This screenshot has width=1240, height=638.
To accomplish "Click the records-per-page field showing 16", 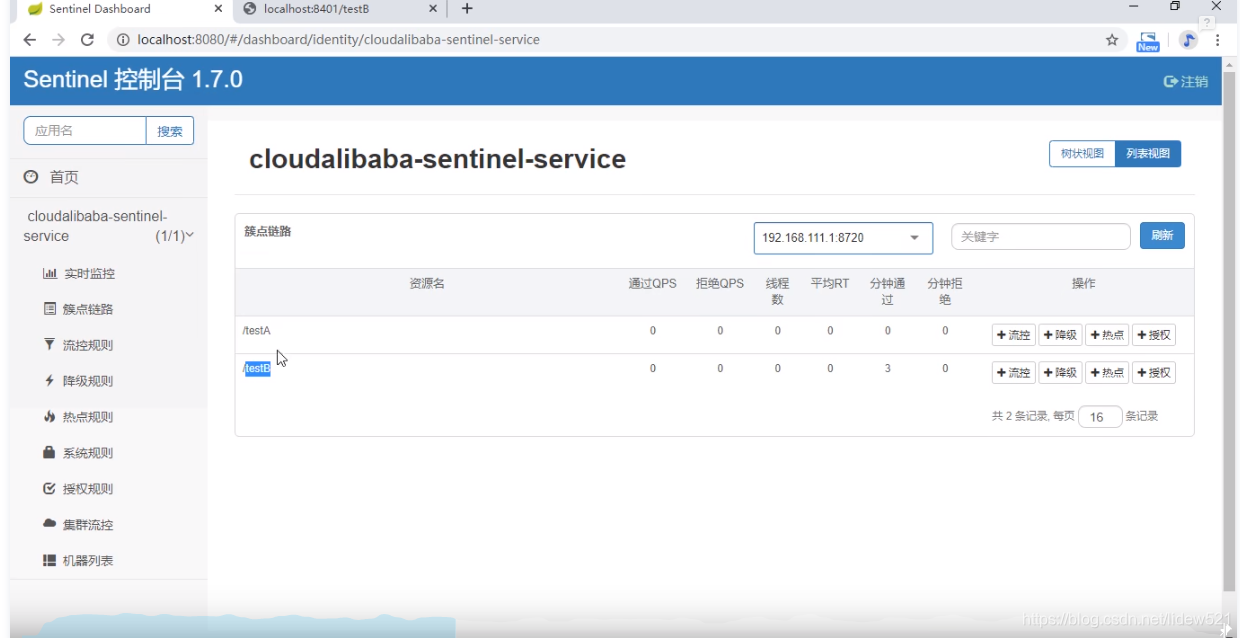I will (1100, 417).
